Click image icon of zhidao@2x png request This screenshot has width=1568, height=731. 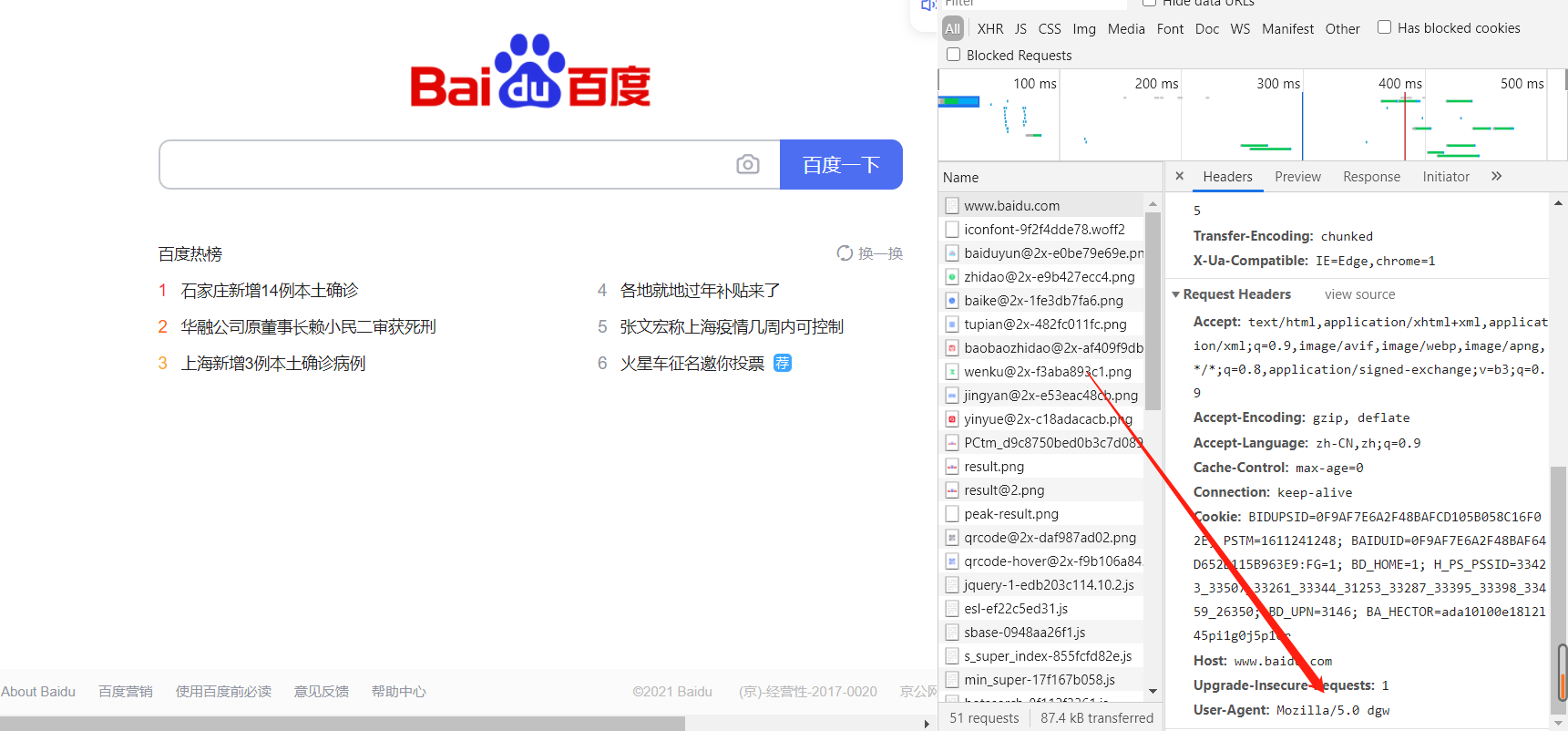click(x=952, y=277)
